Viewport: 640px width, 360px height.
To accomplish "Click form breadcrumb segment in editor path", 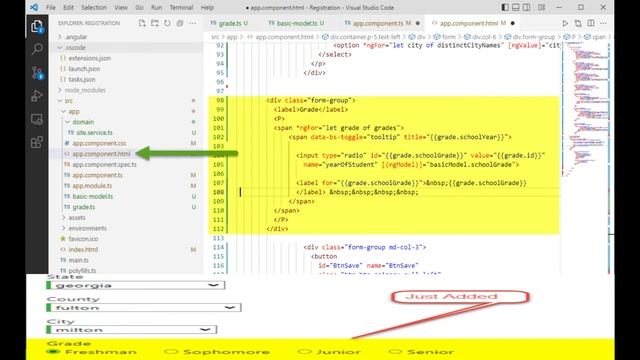I will (449, 37).
